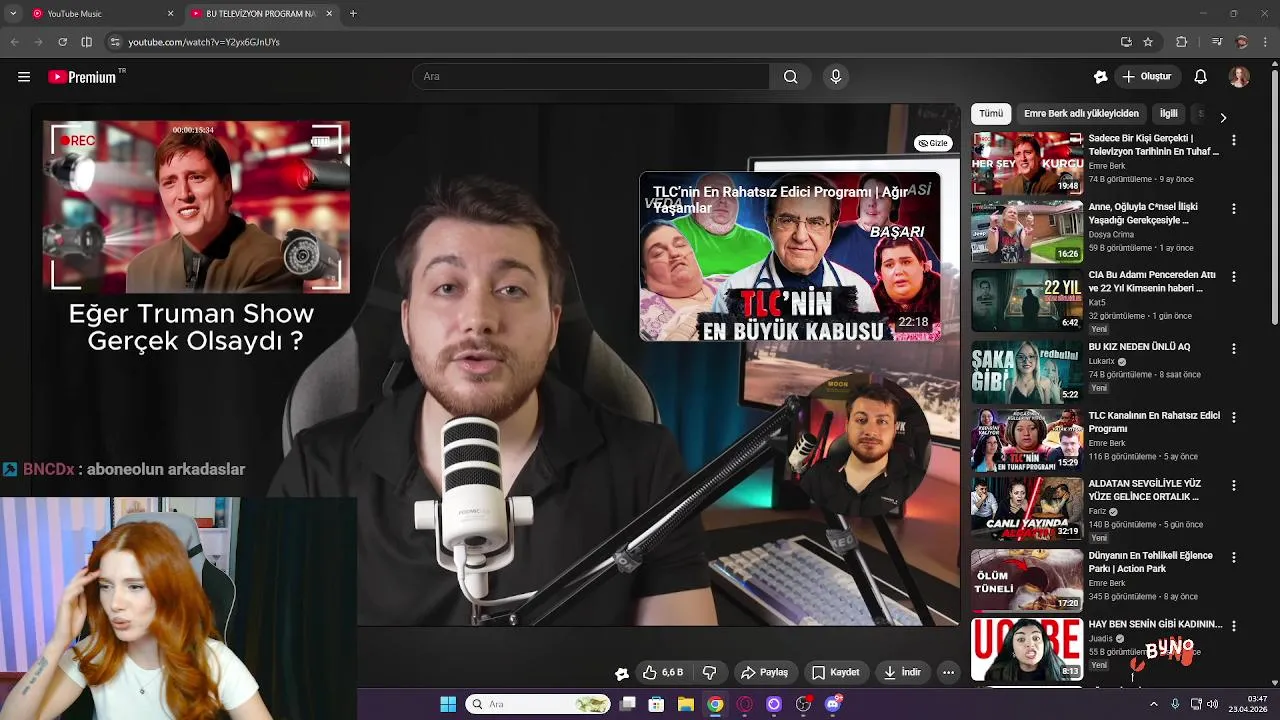Open options for BU KIZ NEDEN ÜNLÜ video

pos(1233,349)
